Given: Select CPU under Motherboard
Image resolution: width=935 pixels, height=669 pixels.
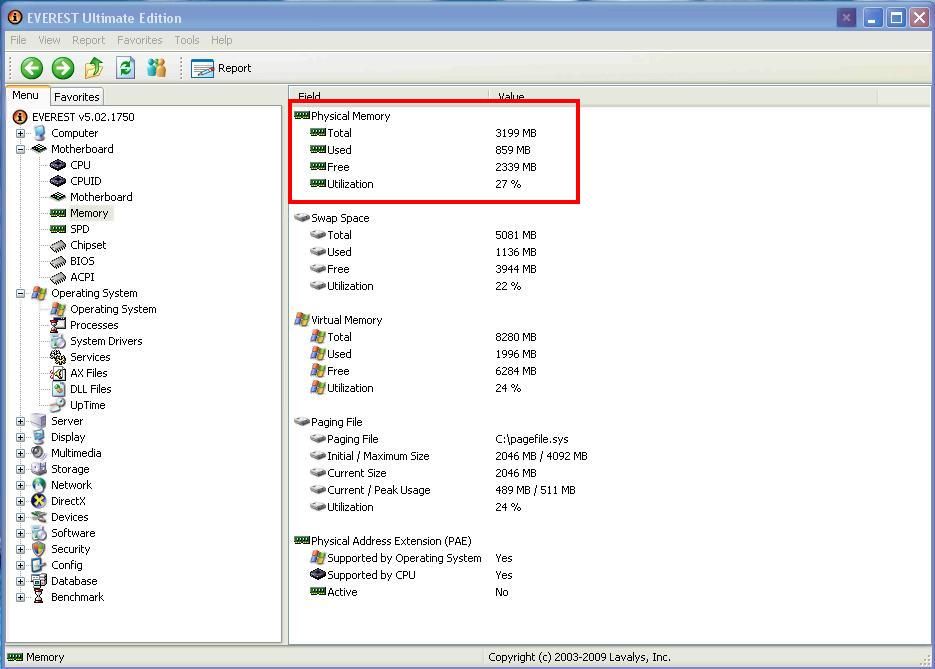Looking at the screenshot, I should 80,165.
